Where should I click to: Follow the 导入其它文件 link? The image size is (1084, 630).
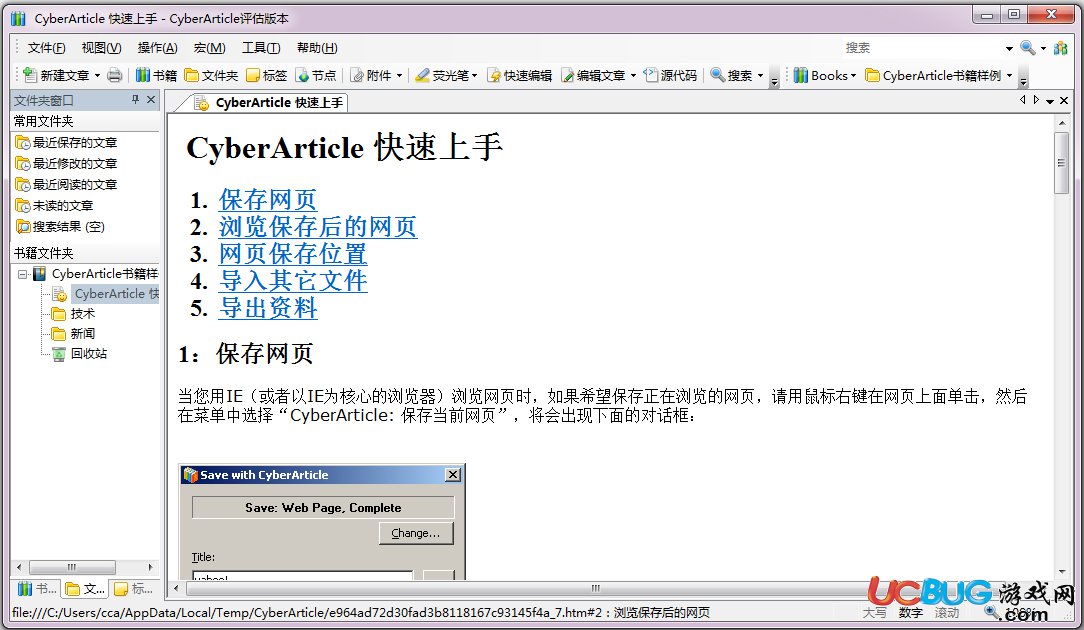pos(292,281)
